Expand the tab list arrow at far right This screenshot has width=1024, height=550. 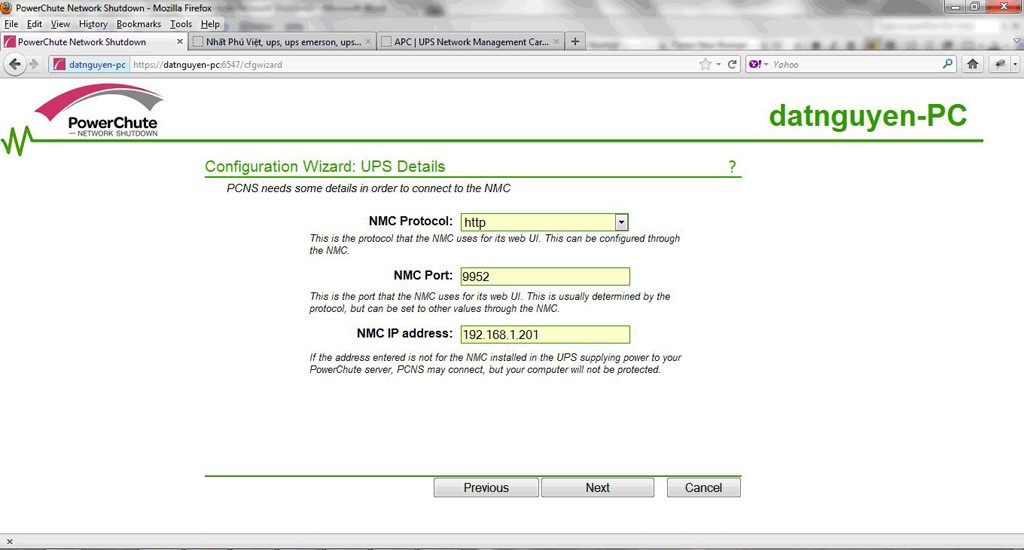coord(1017,42)
